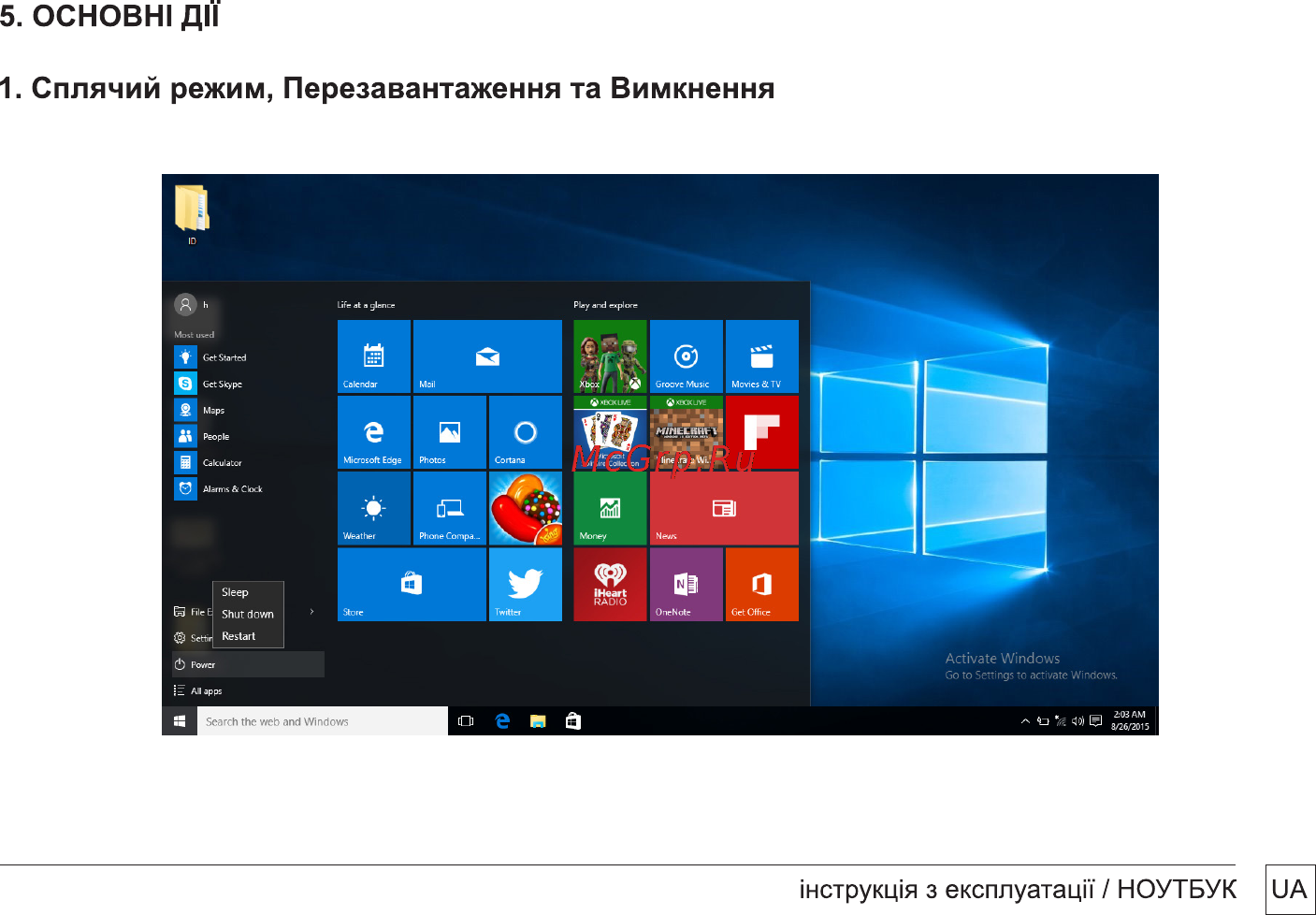
Task: Open the Action Center notifications icon
Action: click(x=1095, y=721)
